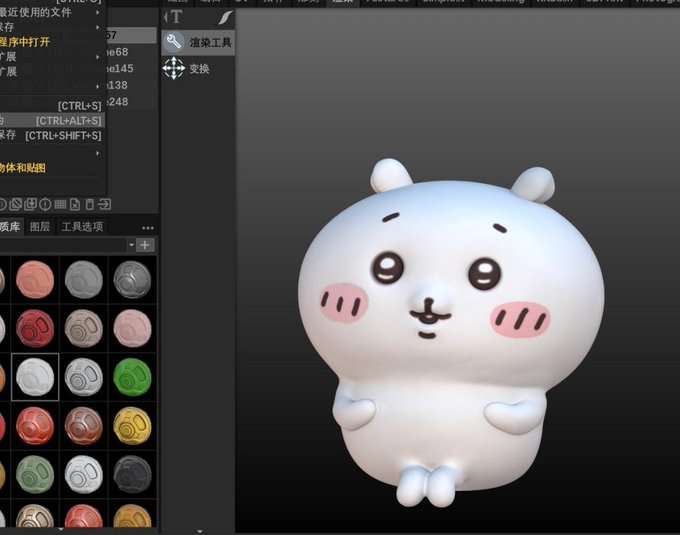The height and width of the screenshot is (535, 680).
Task: Click the grid icon in layer toolbar
Action: pos(60,204)
